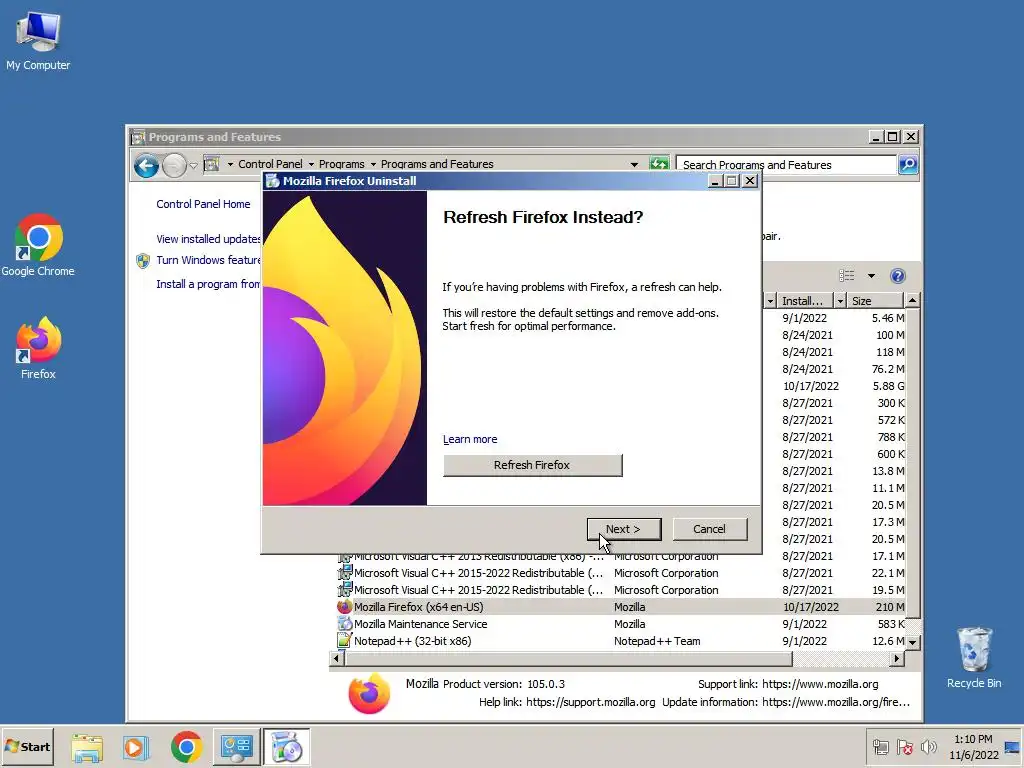Click Next > in the uninstall dialog
Viewport: 1024px width, 768px height.
click(624, 529)
